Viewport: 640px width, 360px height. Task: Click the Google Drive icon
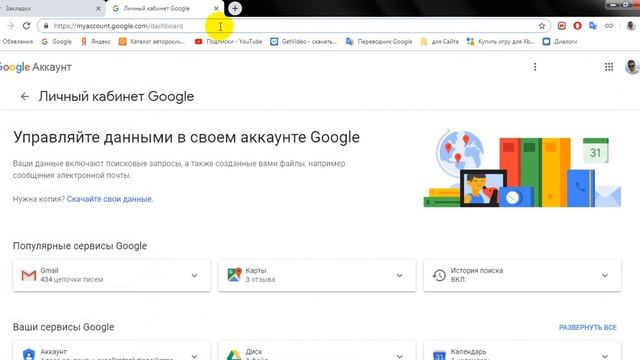click(234, 355)
